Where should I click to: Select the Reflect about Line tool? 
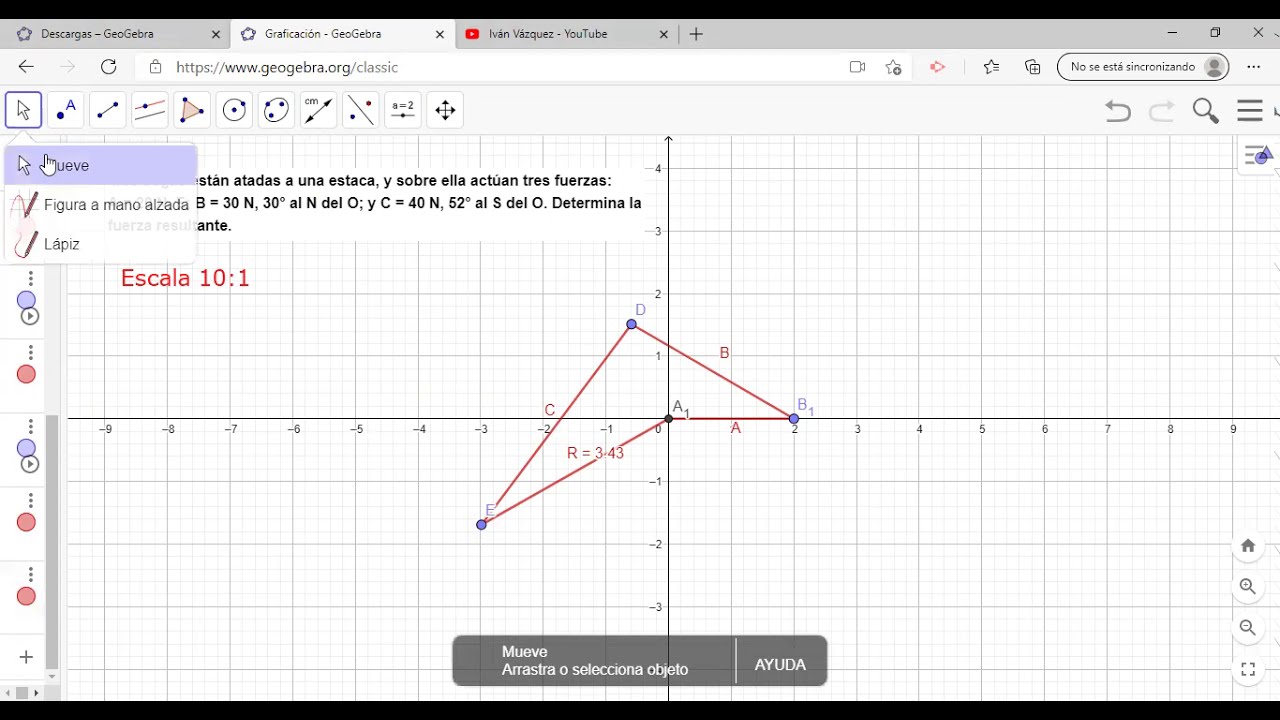[x=361, y=110]
